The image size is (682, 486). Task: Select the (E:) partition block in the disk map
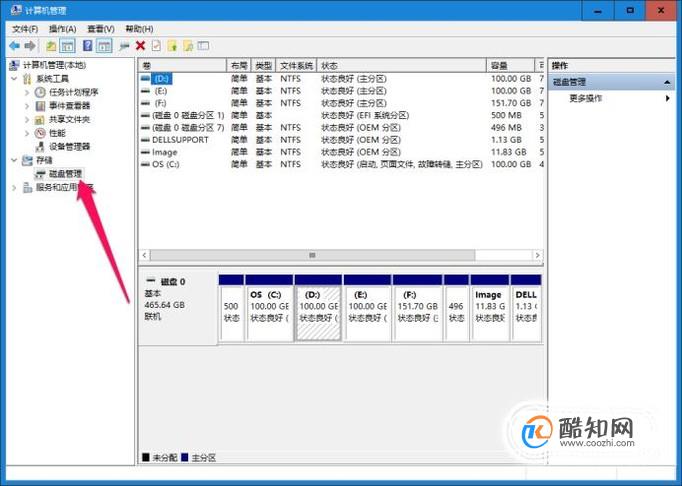point(368,308)
